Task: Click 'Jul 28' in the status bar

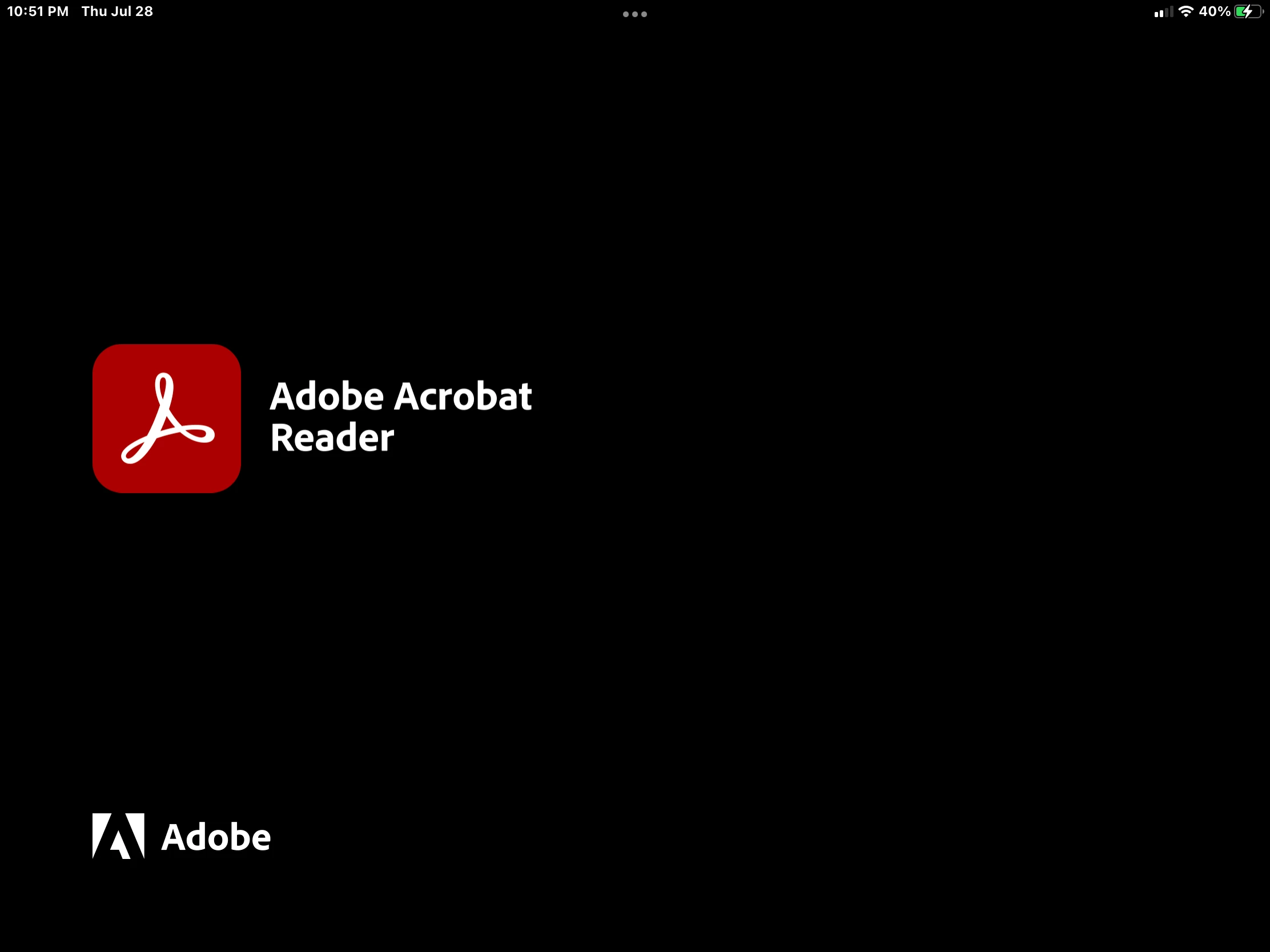Action: click(132, 11)
